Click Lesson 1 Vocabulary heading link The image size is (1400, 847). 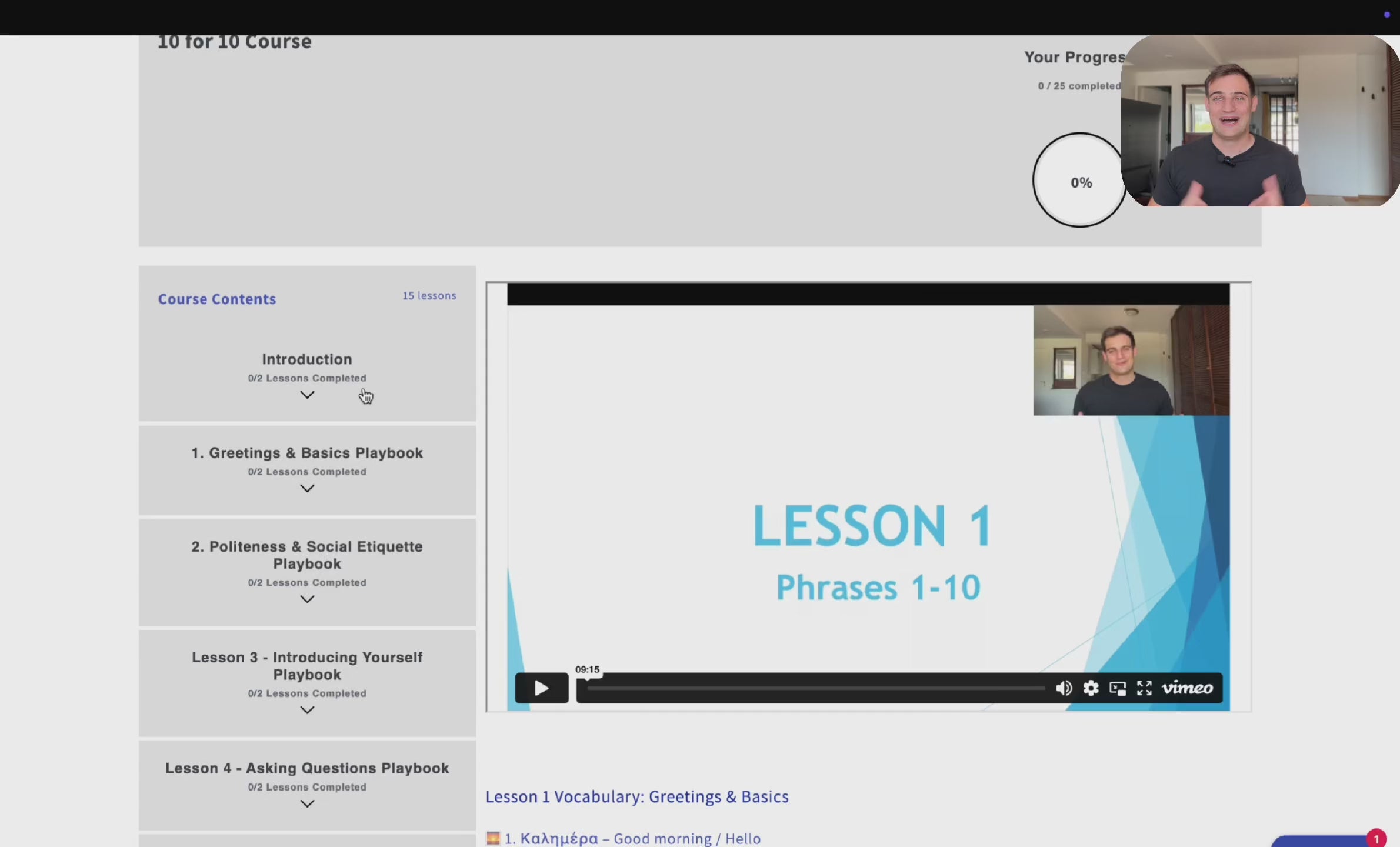coord(636,796)
